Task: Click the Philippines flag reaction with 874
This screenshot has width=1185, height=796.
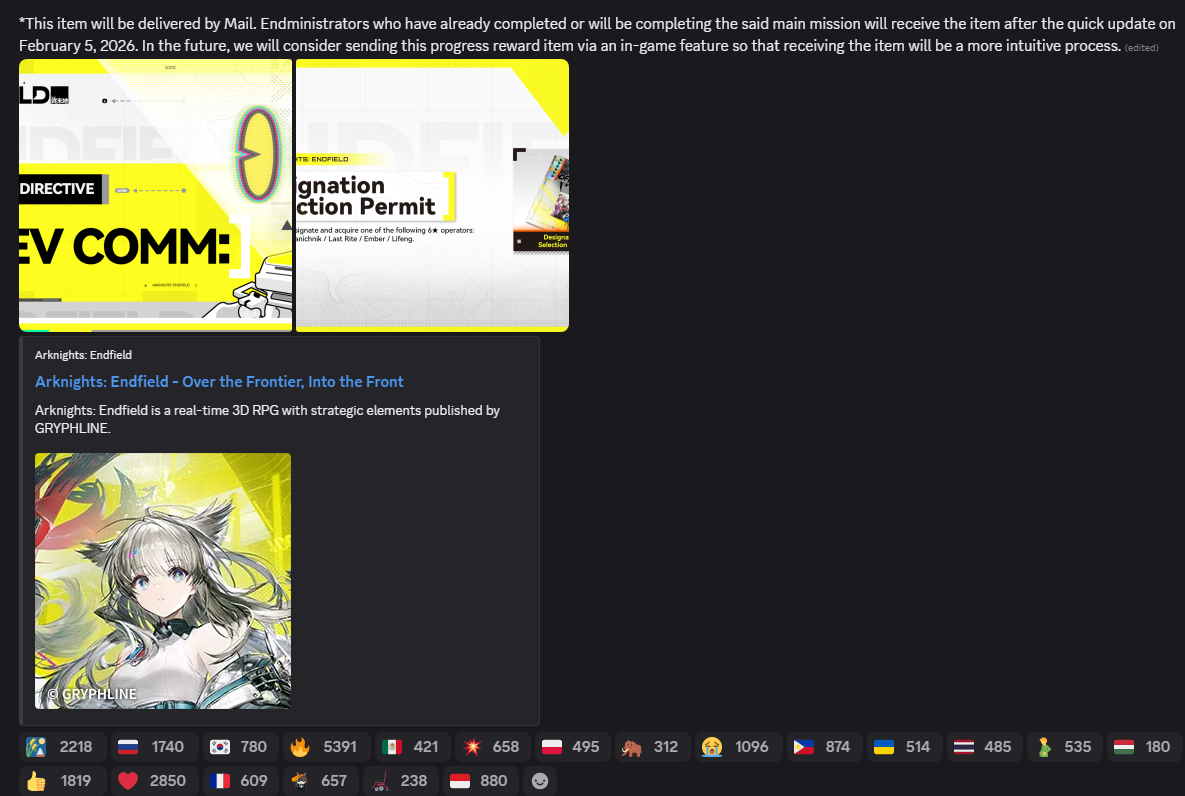Action: tap(824, 747)
